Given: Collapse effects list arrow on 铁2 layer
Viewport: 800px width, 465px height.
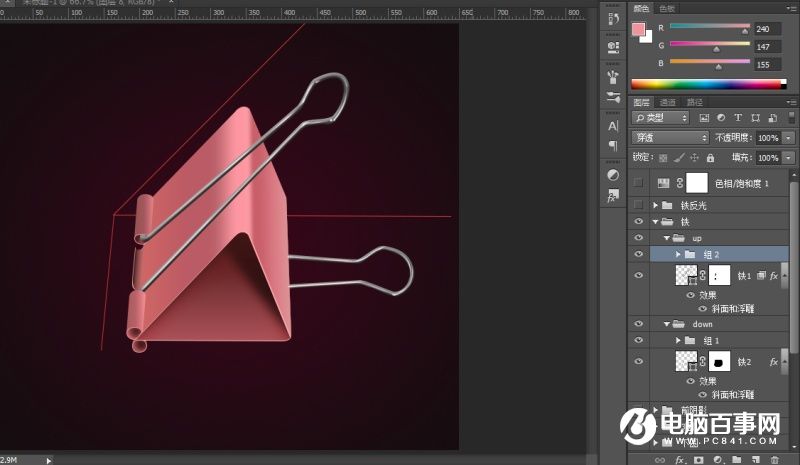Looking at the screenshot, I should tap(785, 361).
